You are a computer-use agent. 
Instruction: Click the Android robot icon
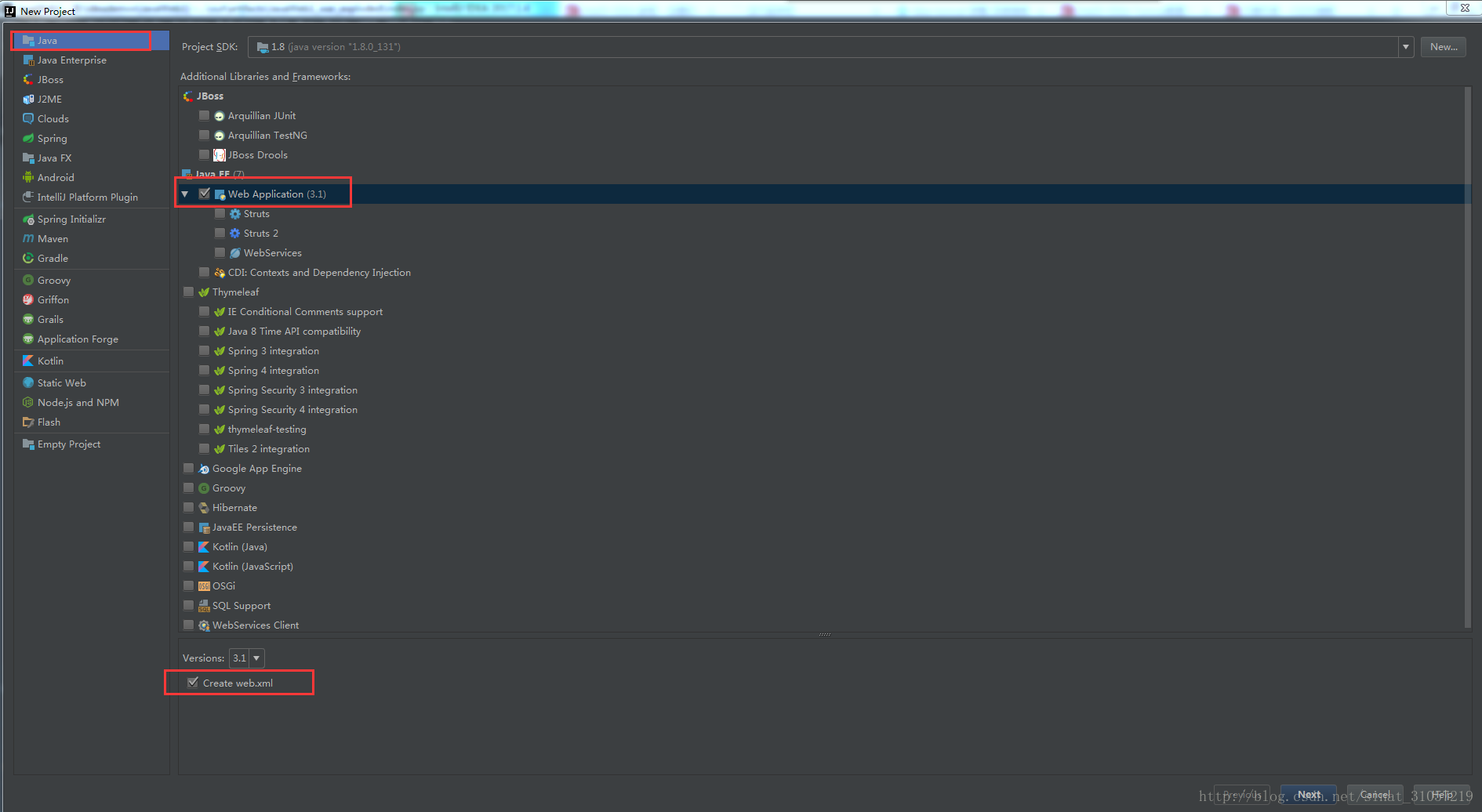pyautogui.click(x=28, y=177)
